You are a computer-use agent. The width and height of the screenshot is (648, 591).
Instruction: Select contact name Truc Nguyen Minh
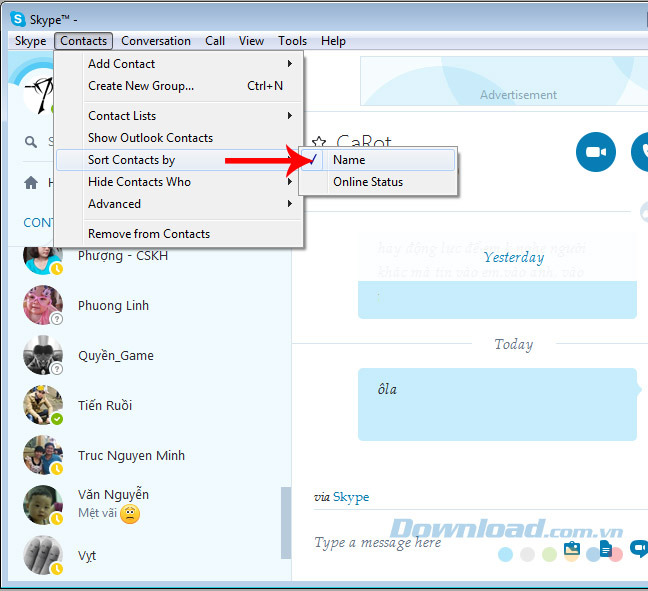131,455
